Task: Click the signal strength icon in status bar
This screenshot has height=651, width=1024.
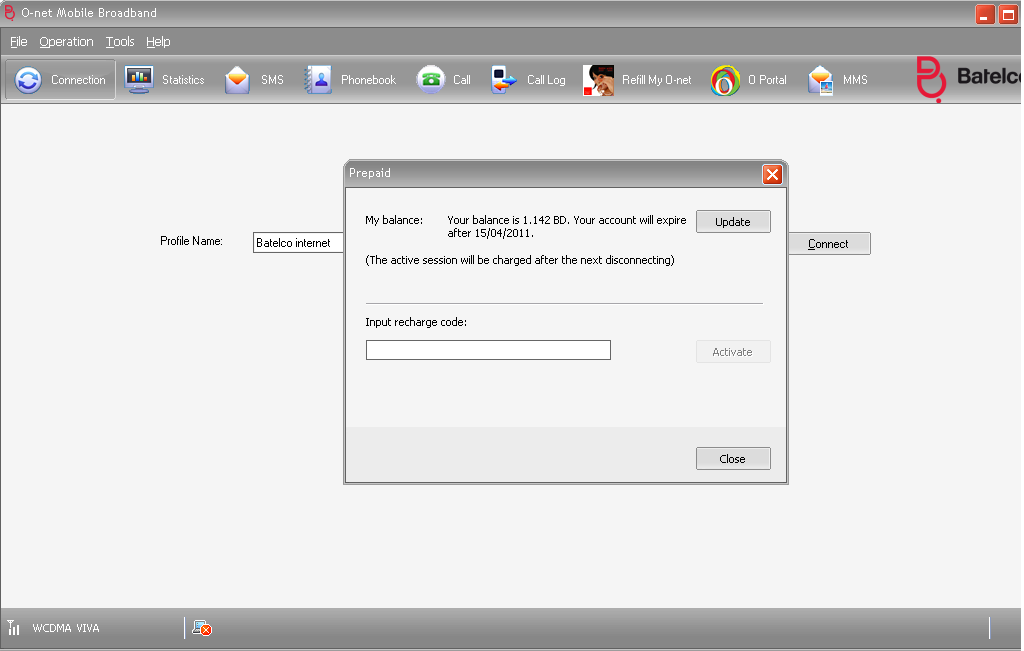Action: [x=14, y=627]
